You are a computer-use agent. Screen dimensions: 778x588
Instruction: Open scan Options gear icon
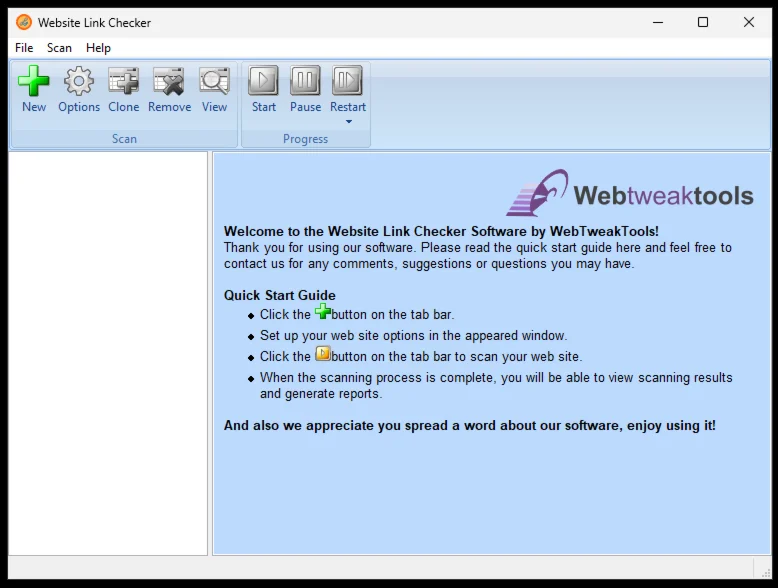pos(79,81)
